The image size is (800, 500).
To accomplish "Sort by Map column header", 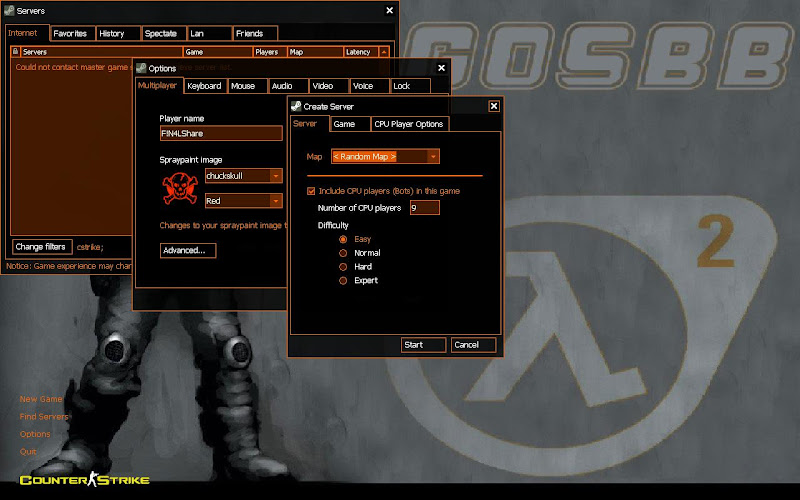I will (x=315, y=52).
